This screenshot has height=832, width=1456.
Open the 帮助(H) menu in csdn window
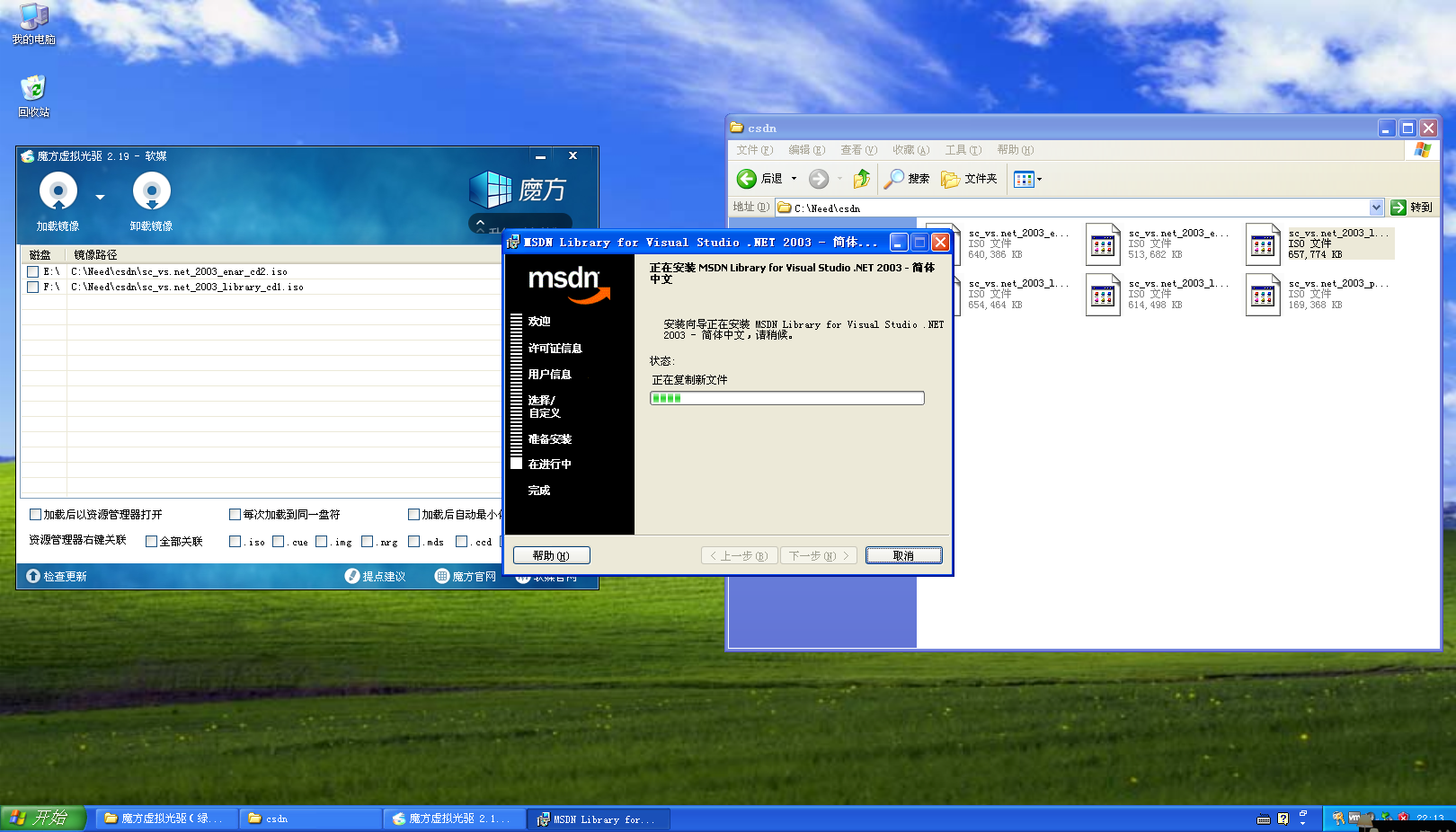click(x=1015, y=150)
